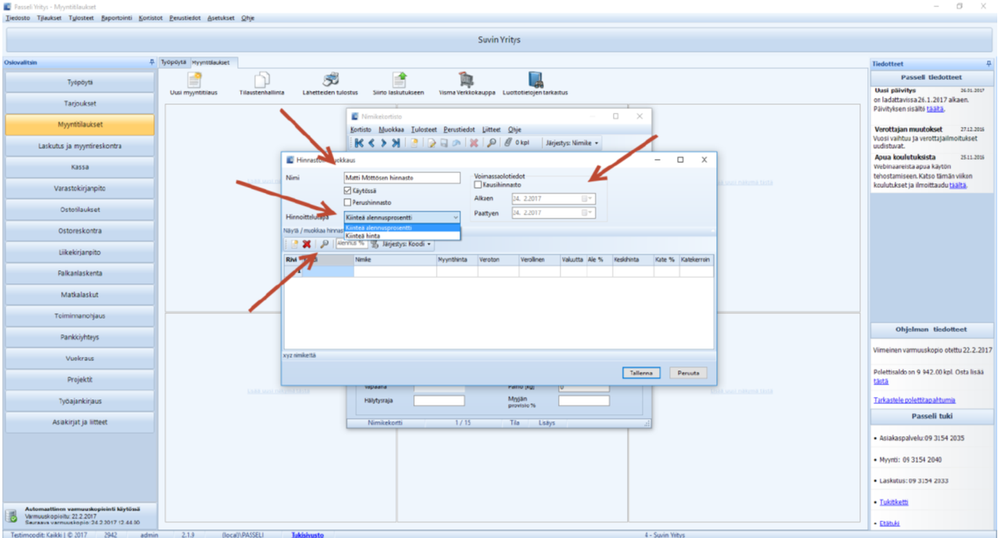Click Peruuta button
The width and height of the screenshot is (998, 538).
[688, 373]
